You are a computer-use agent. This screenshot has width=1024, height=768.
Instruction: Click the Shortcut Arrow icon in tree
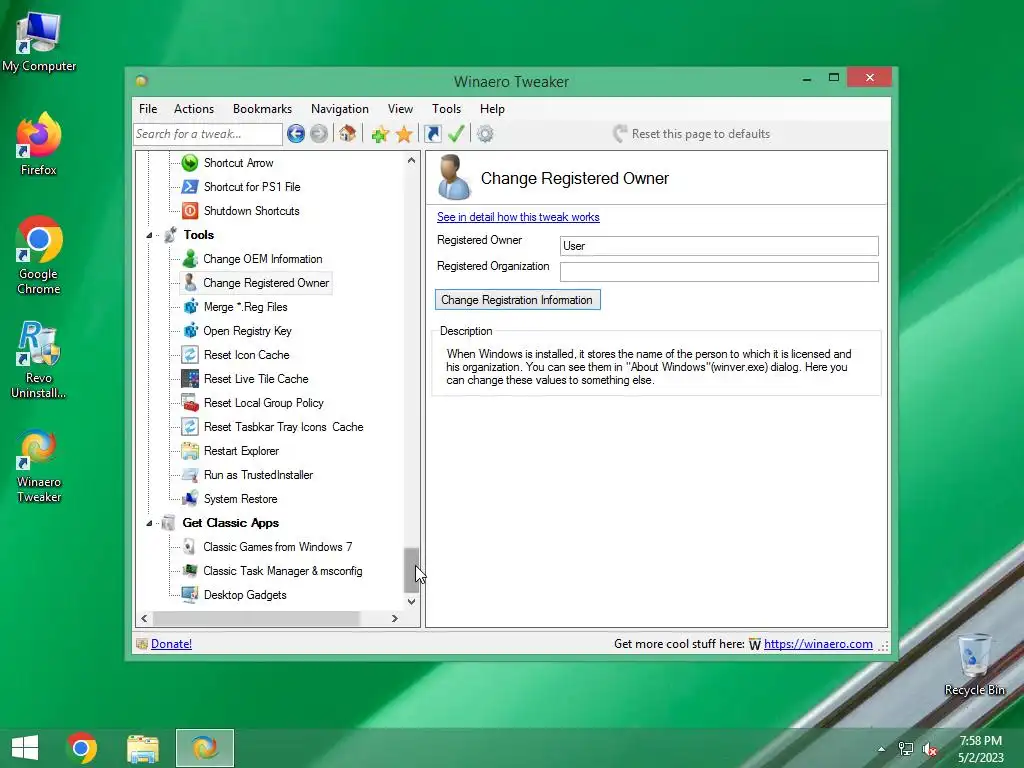pos(189,163)
